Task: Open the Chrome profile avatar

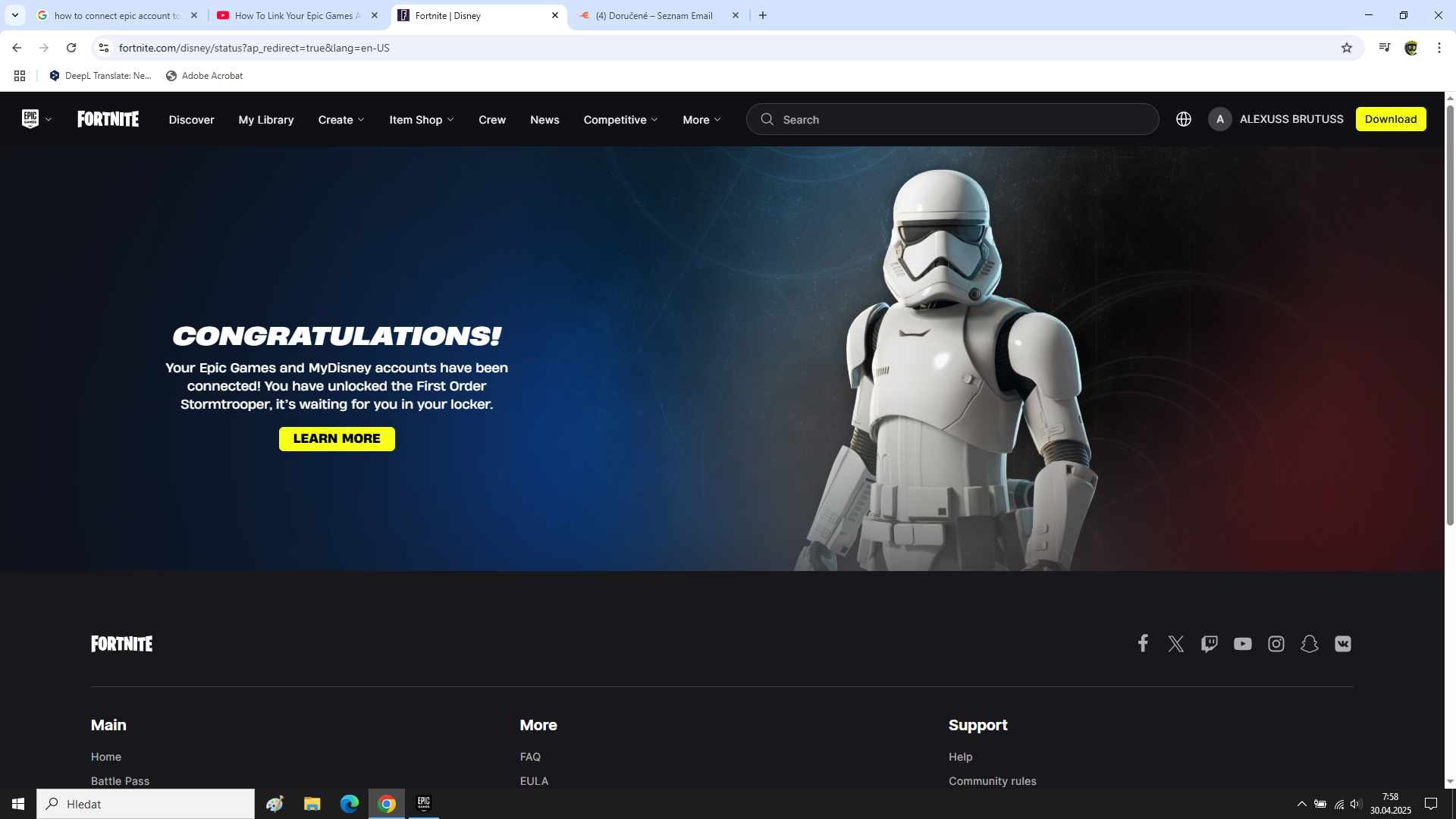Action: [1410, 48]
